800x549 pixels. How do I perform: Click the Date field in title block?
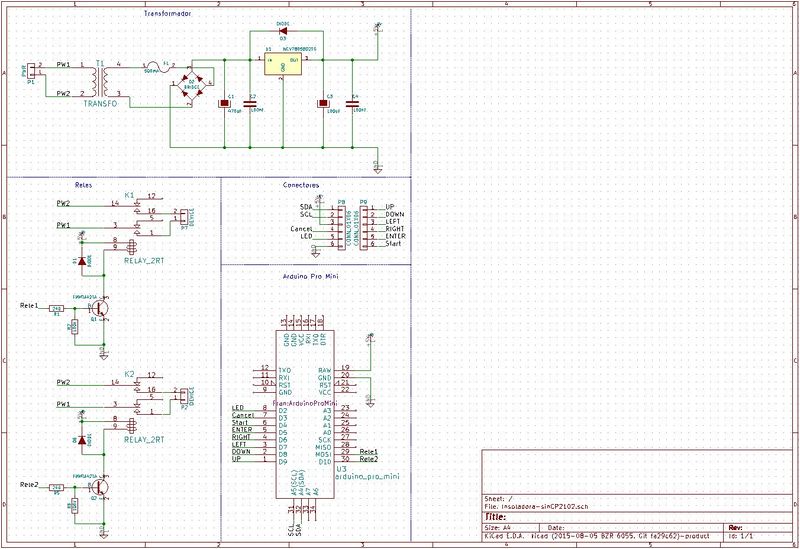tap(556, 528)
